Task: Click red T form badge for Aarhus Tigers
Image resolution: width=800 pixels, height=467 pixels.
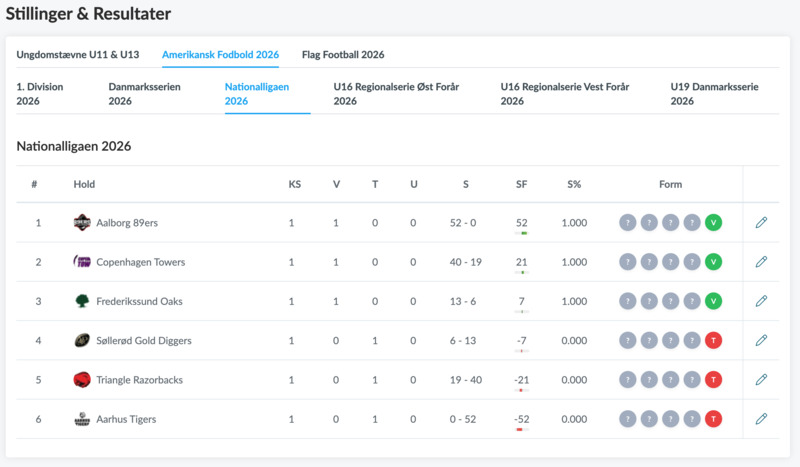Action: click(713, 419)
